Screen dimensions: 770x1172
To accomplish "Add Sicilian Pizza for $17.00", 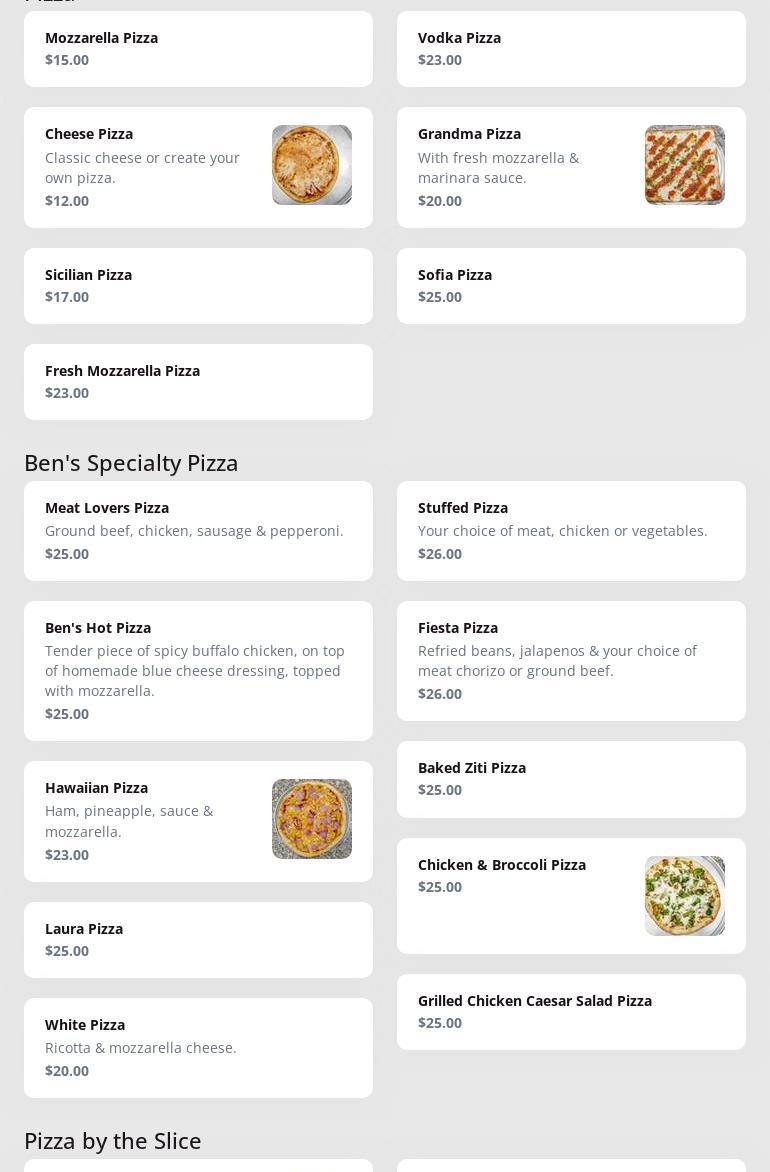I will pyautogui.click(x=198, y=286).
